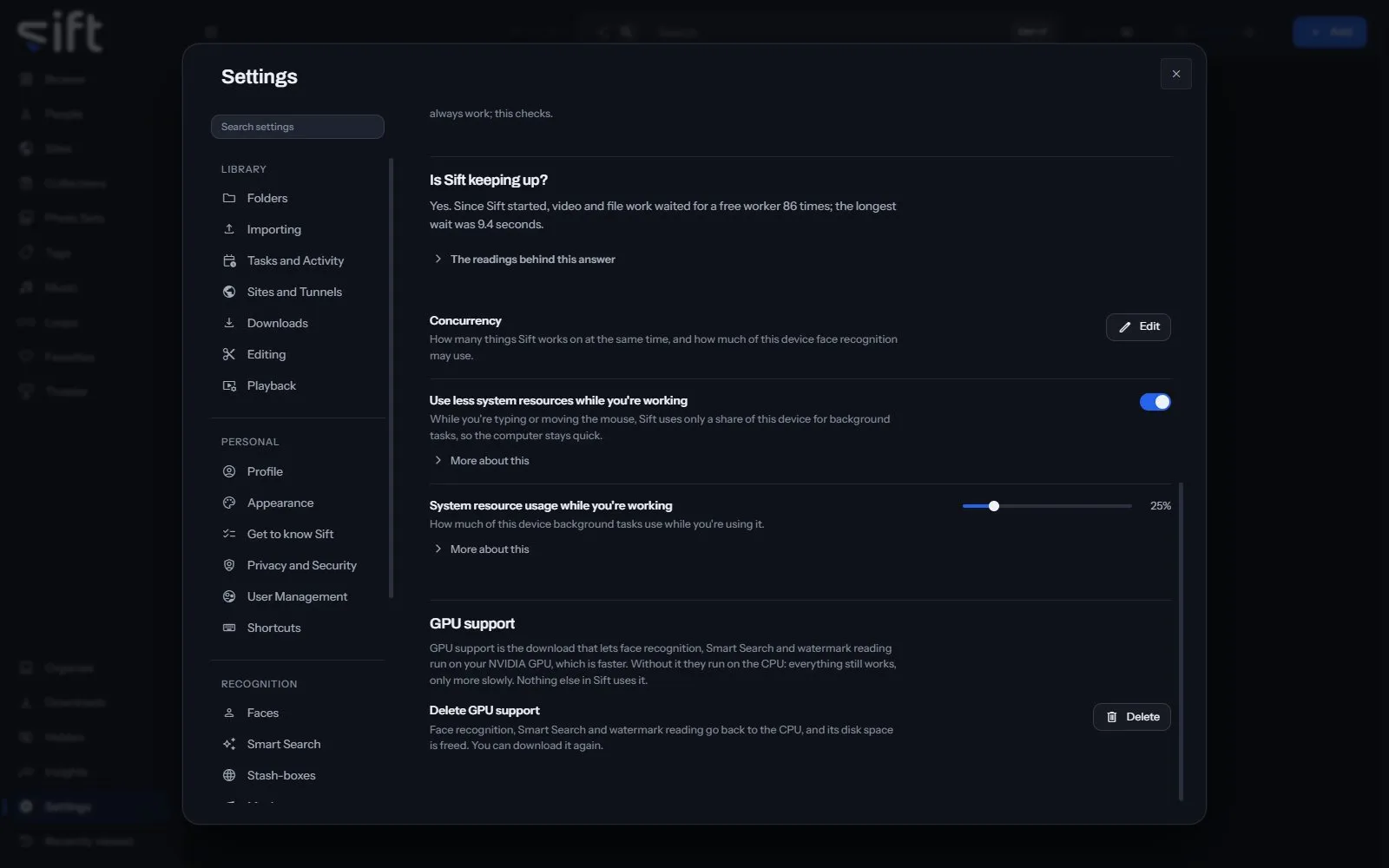Click the "GPU support" section heading

coord(472,623)
